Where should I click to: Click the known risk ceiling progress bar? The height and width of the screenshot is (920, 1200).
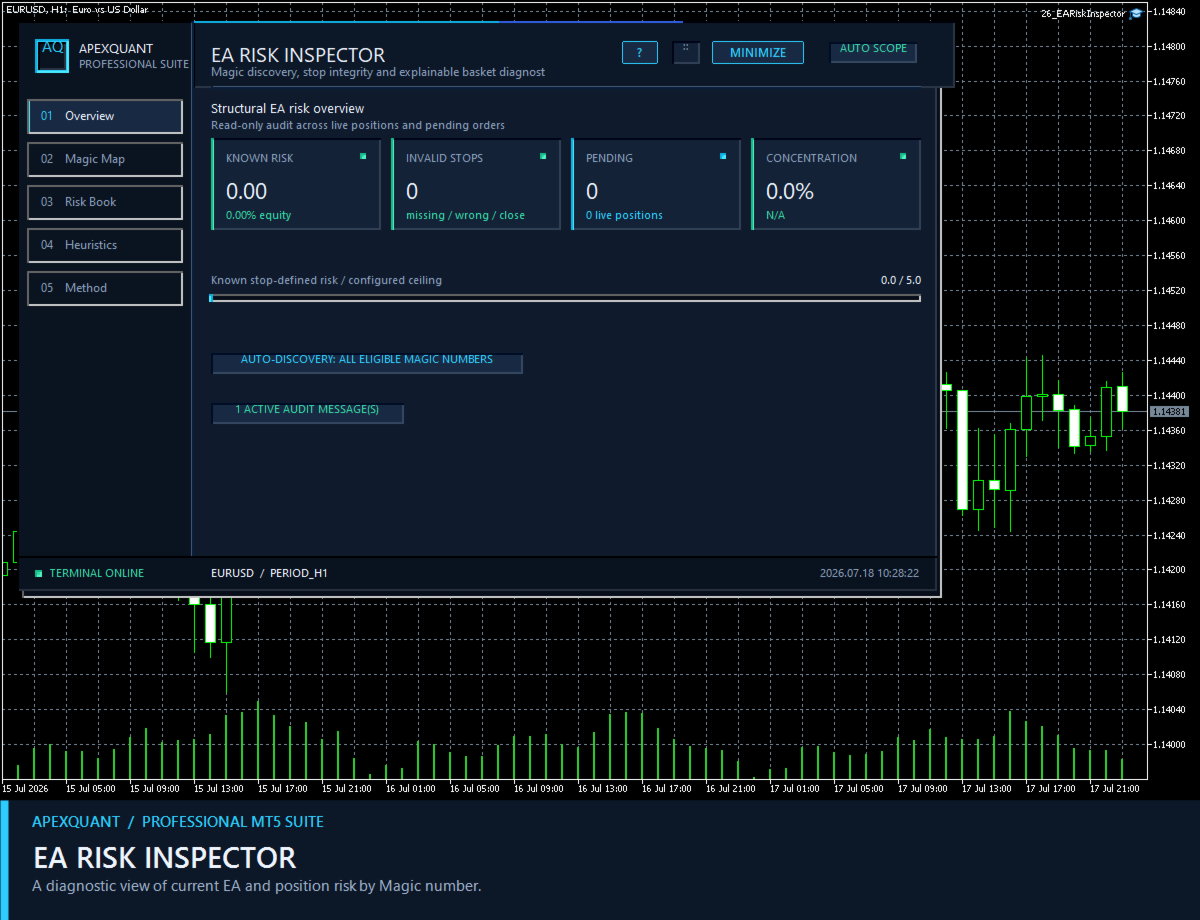[565, 298]
